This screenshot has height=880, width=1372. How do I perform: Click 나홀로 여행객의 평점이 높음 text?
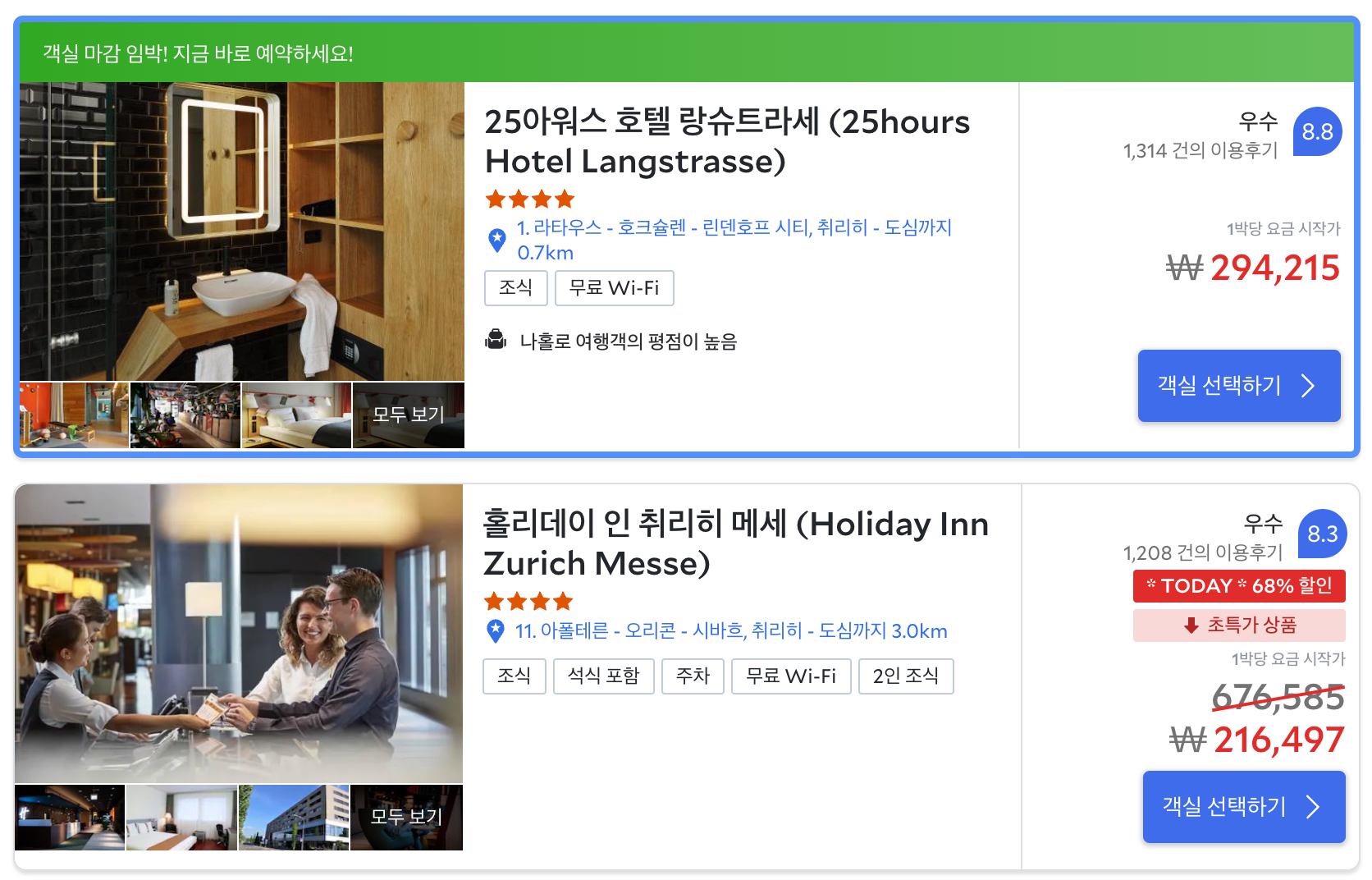point(629,341)
